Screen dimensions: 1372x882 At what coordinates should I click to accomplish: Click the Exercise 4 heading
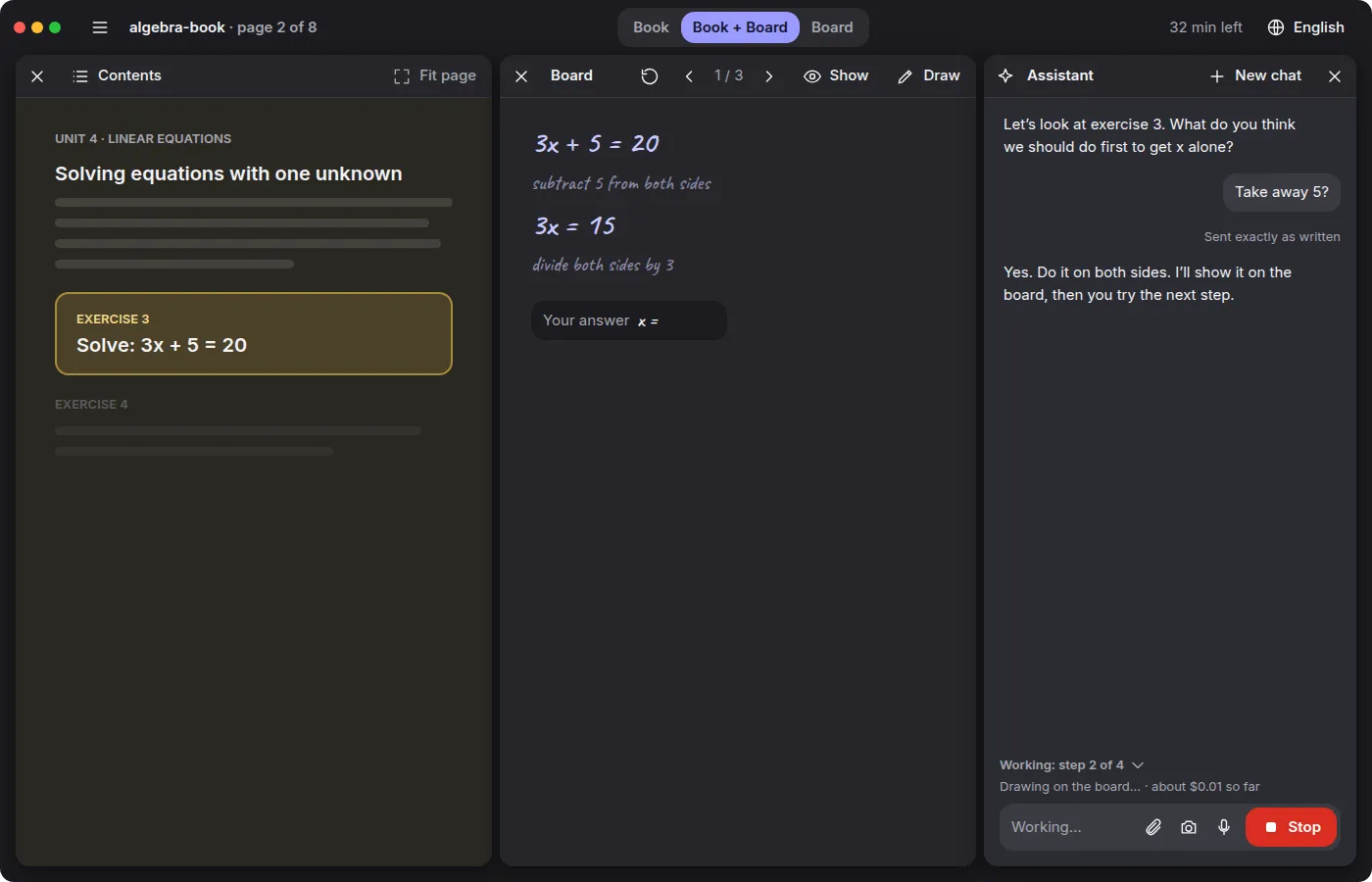[91, 405]
